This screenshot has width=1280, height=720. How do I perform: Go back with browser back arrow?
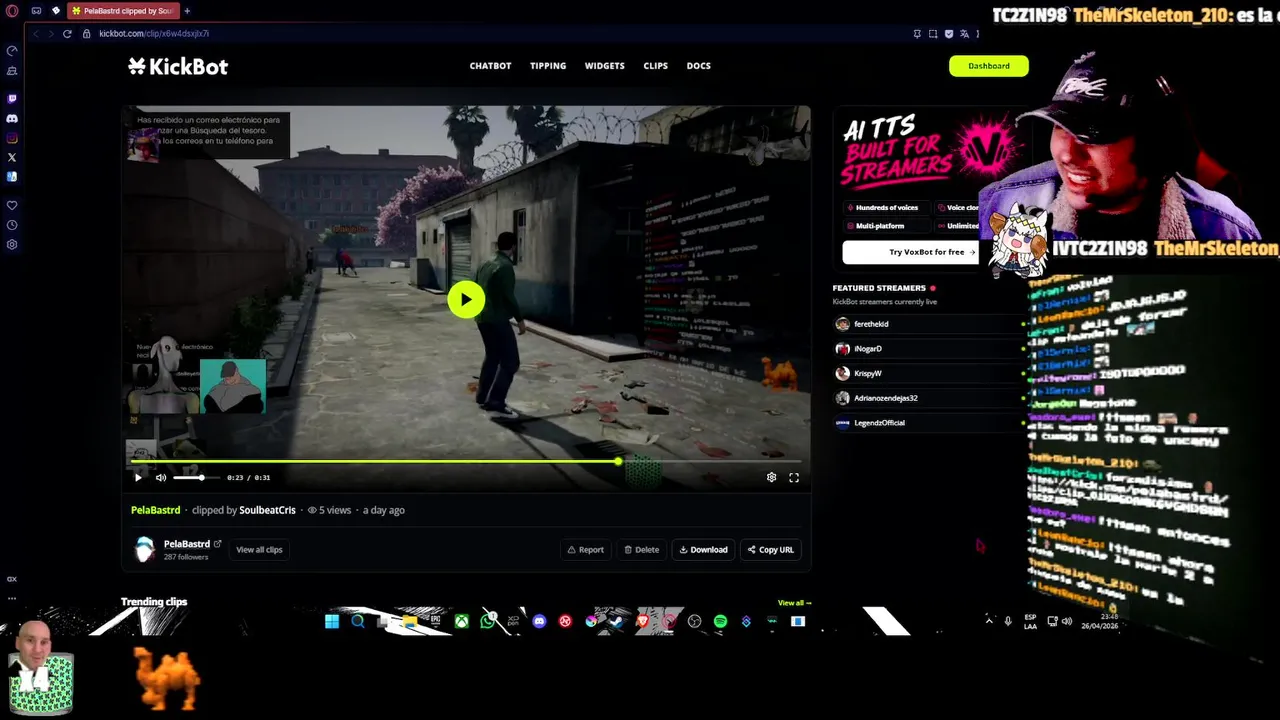pos(36,33)
